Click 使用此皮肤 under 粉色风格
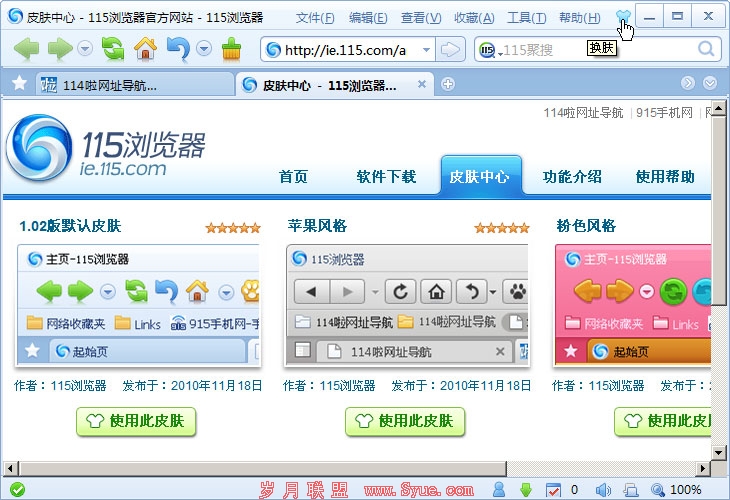The width and height of the screenshot is (730, 500). (x=663, y=421)
